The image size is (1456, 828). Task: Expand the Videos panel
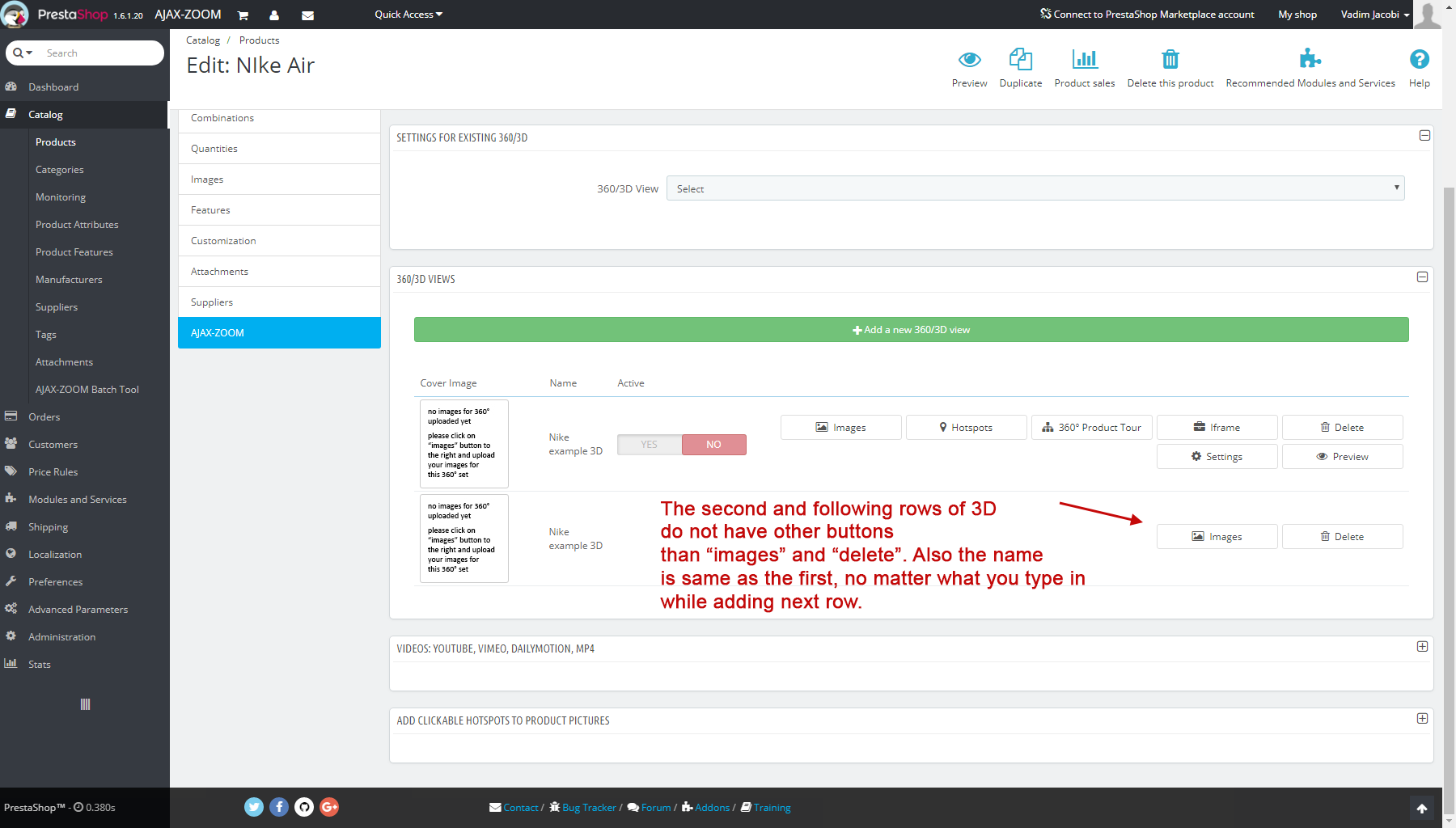pyautogui.click(x=1422, y=647)
